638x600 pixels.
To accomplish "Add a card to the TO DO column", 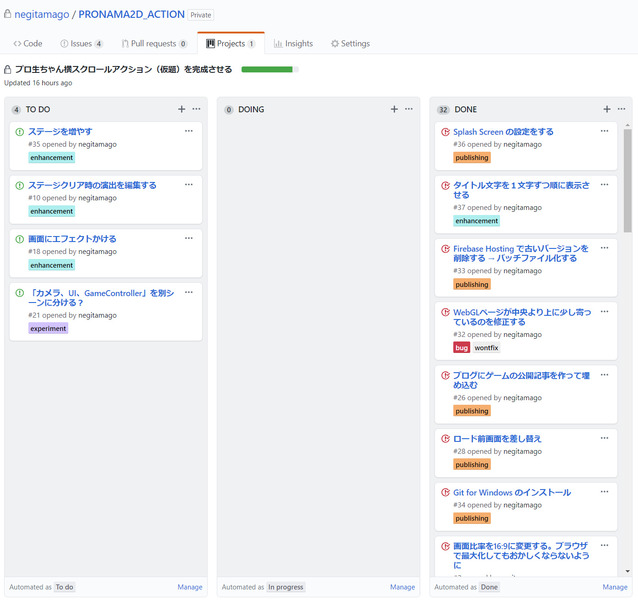I will (x=181, y=109).
